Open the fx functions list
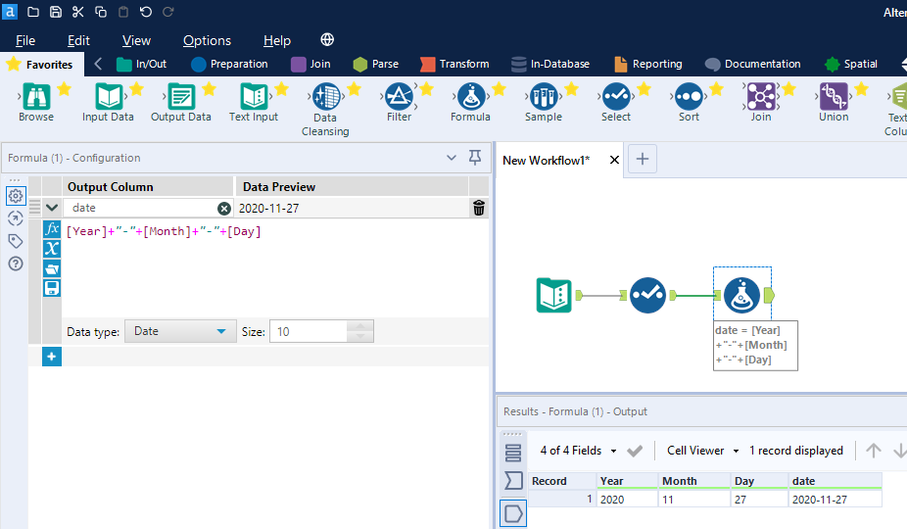This screenshot has width=907, height=529. pos(51,229)
